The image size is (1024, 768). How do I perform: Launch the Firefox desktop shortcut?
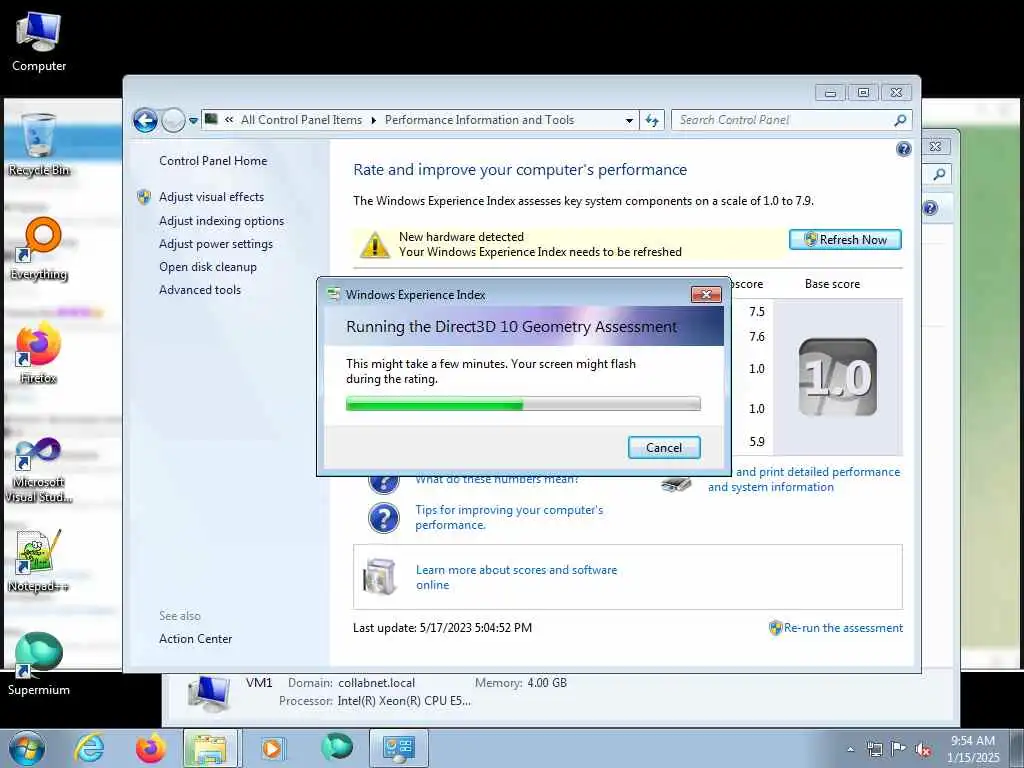coord(39,353)
